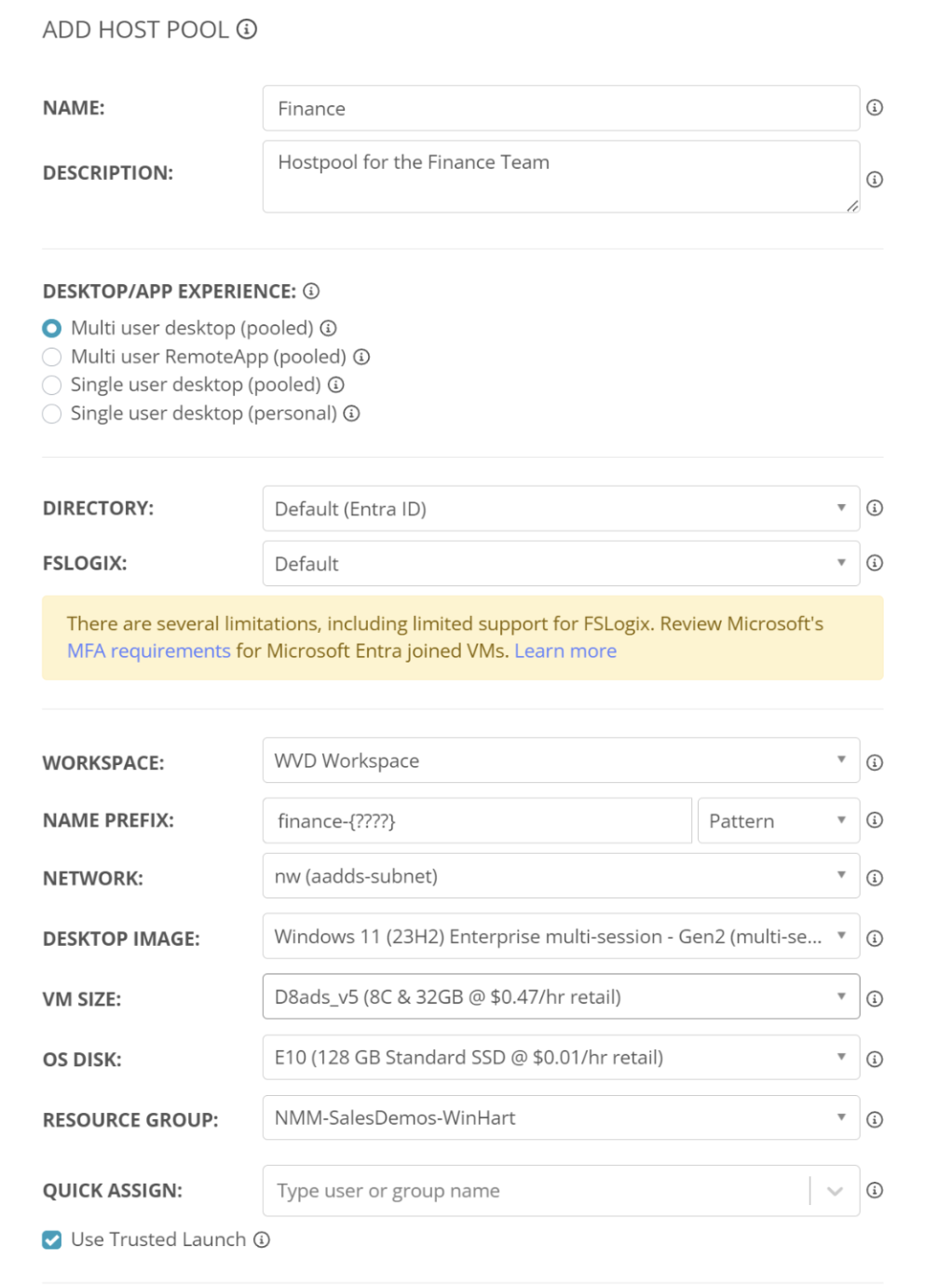The image size is (952, 1288).
Task: Uncheck the Use Trusted Launch checkbox
Action: pyautogui.click(x=52, y=1240)
